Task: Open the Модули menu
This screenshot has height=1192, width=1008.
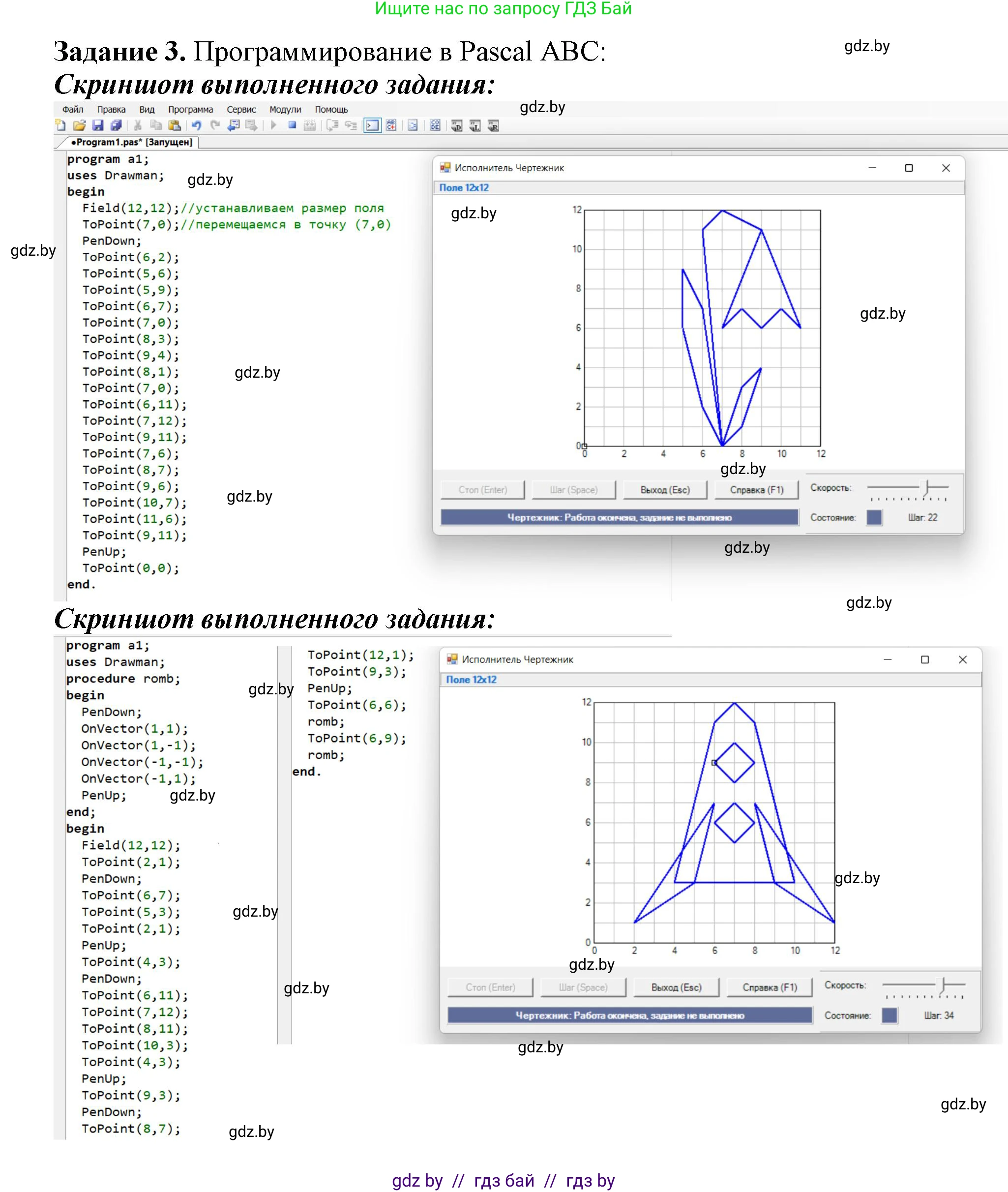Action: (x=285, y=109)
